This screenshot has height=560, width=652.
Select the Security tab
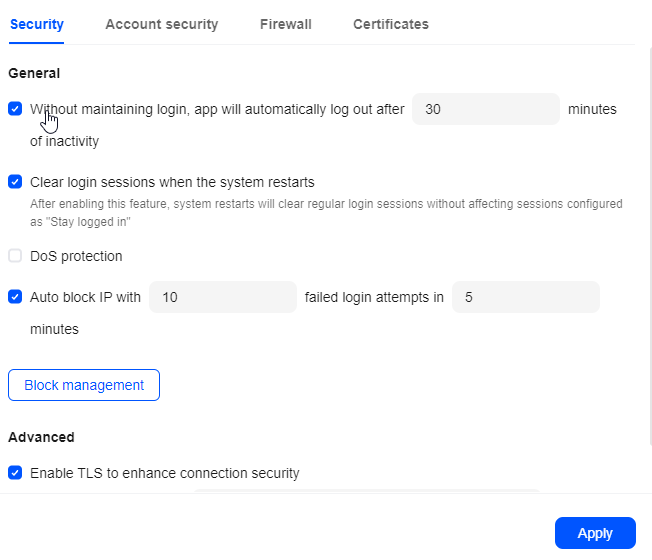point(37,24)
